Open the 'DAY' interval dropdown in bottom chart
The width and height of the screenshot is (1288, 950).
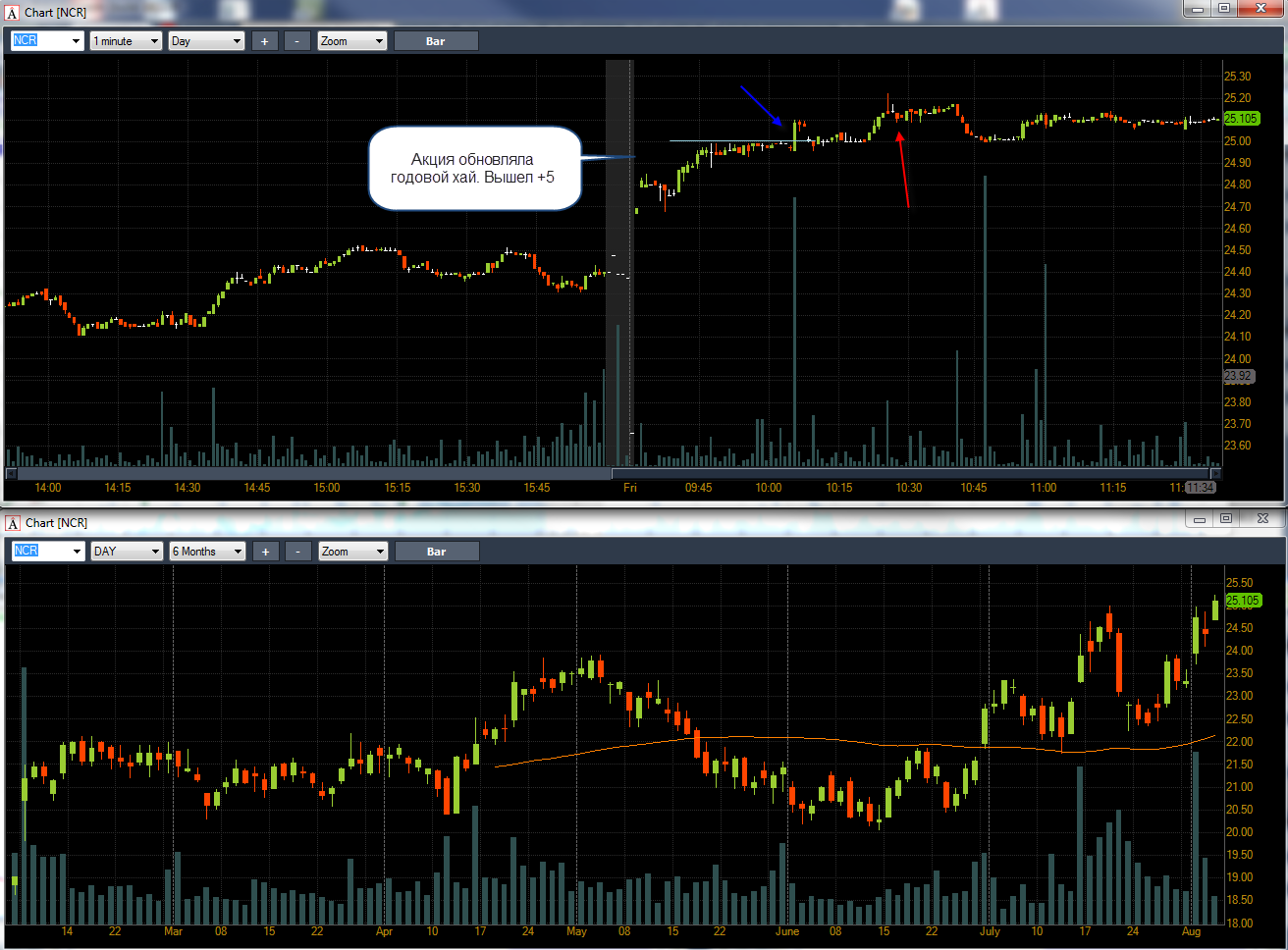coord(127,552)
